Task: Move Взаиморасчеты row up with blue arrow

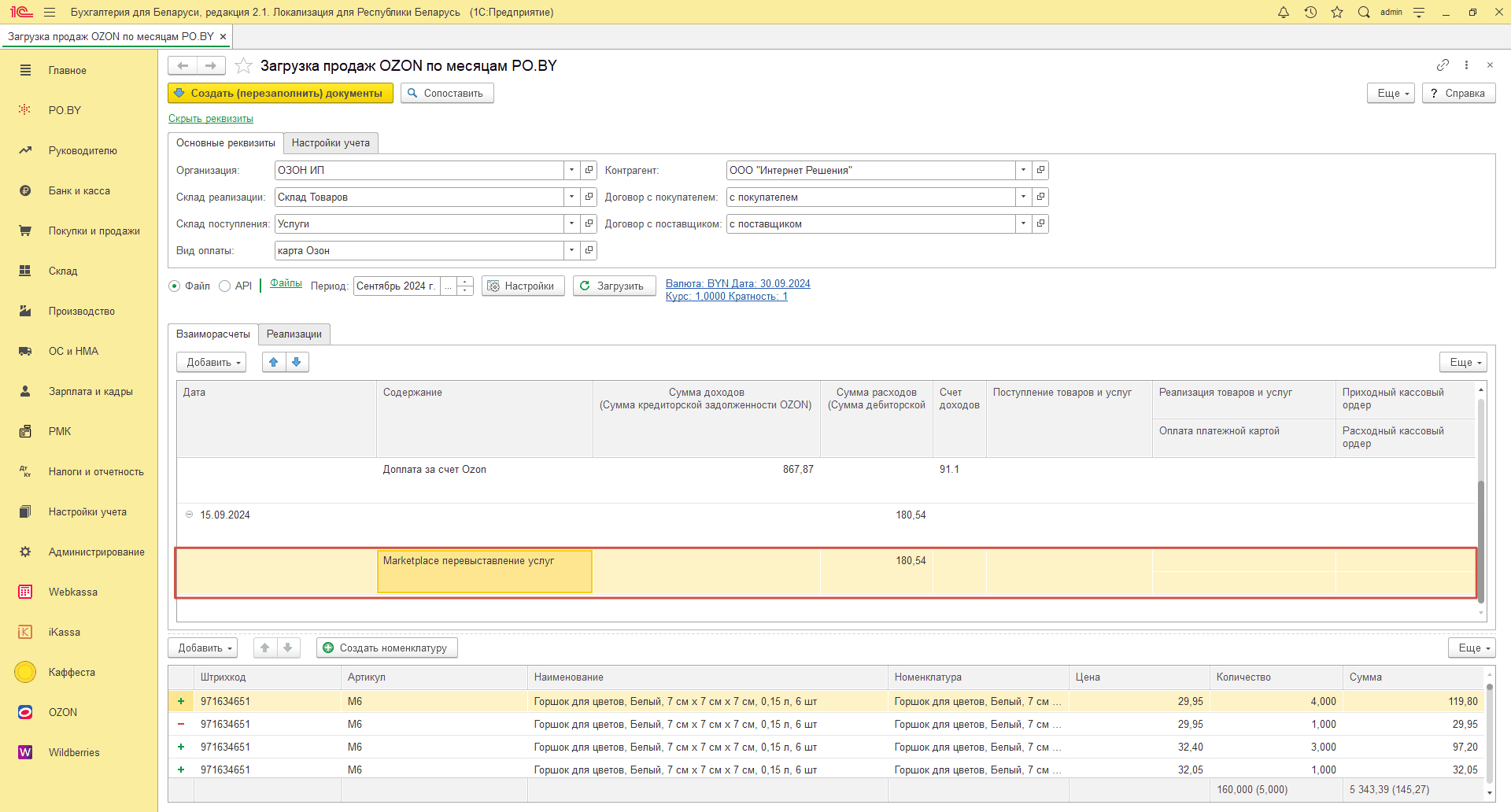Action: [274, 362]
